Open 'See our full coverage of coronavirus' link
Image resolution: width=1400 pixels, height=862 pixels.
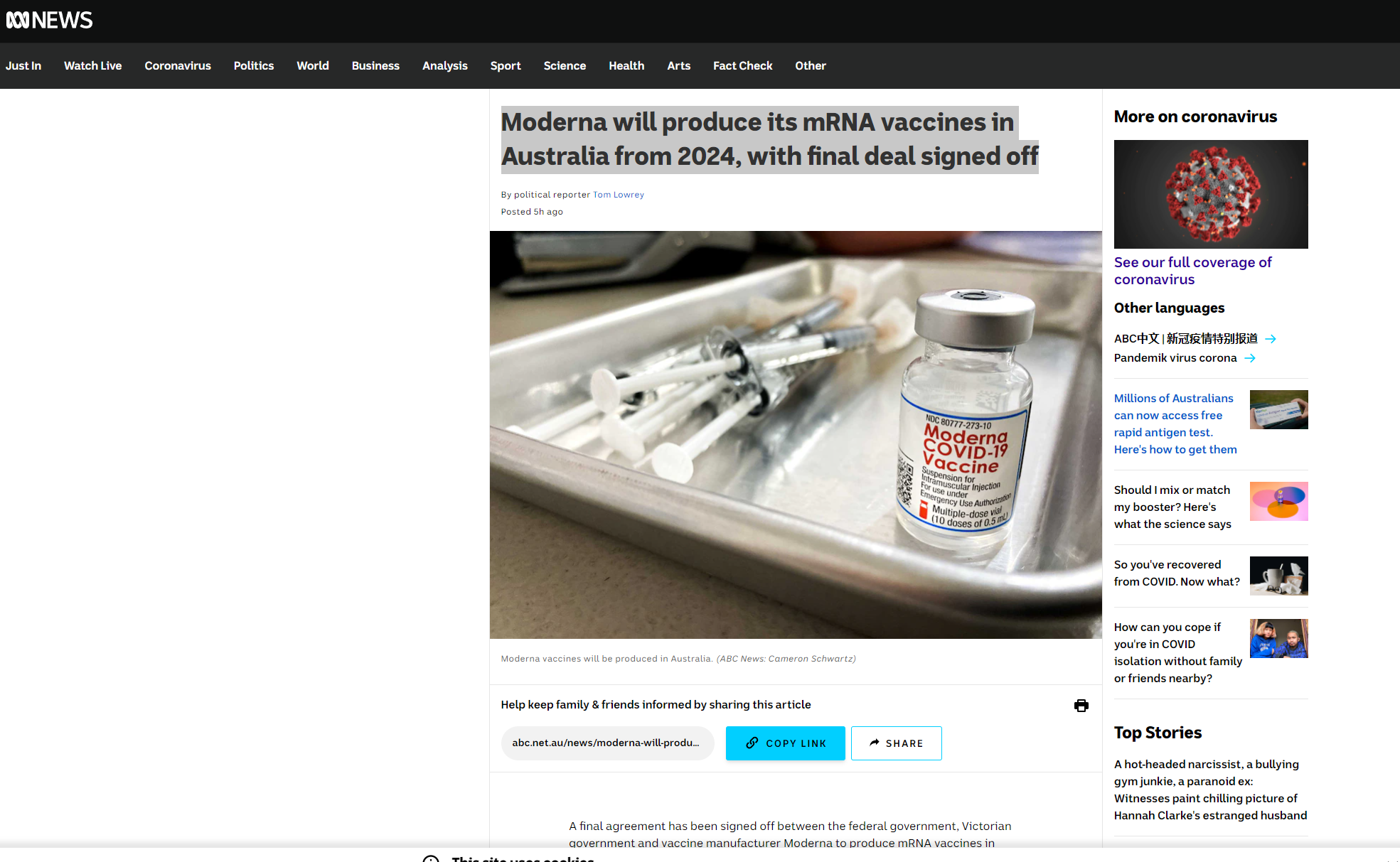[x=1192, y=271]
